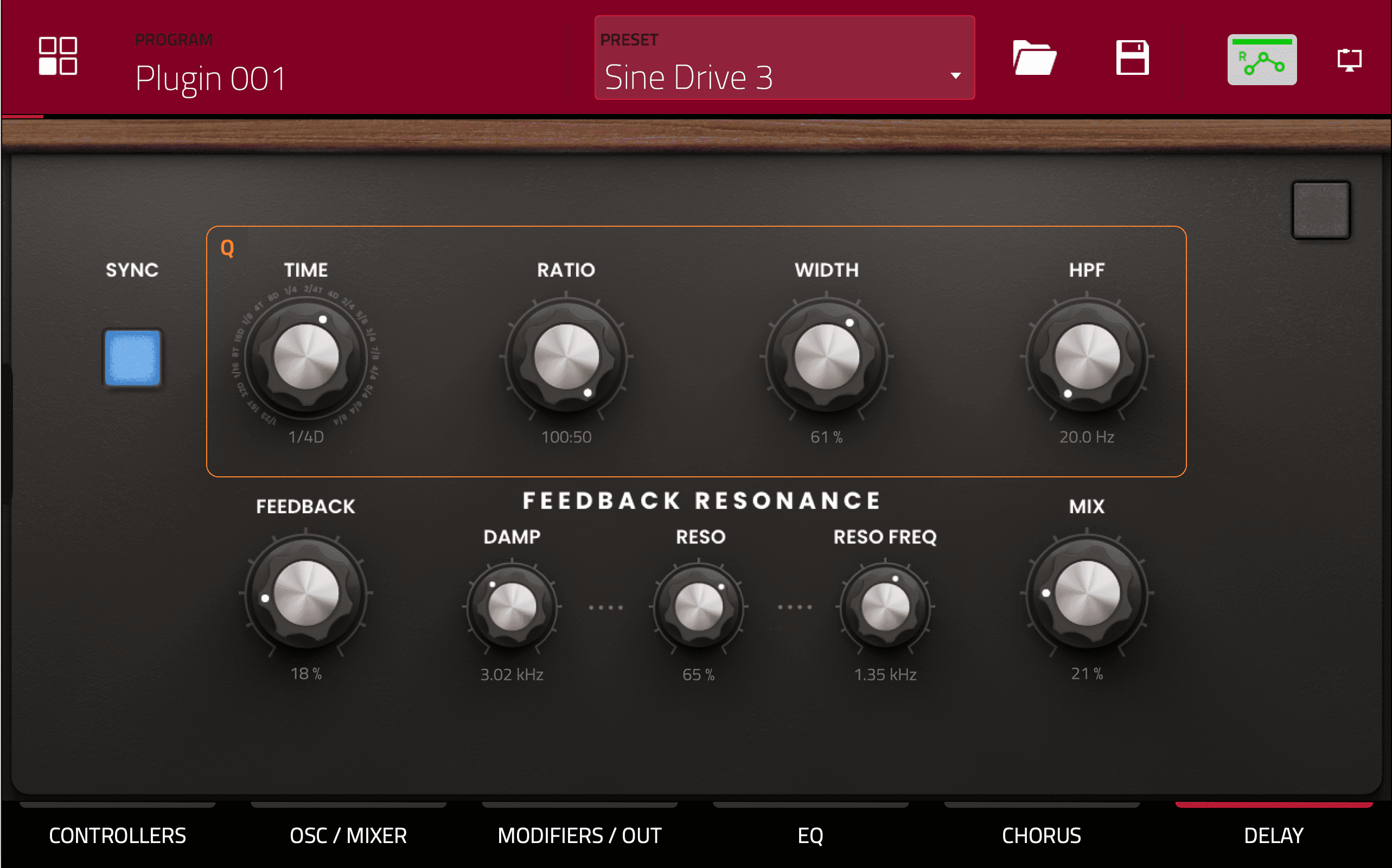This screenshot has height=868, width=1392.
Task: Click the detach window monitor icon
Action: point(1349,60)
